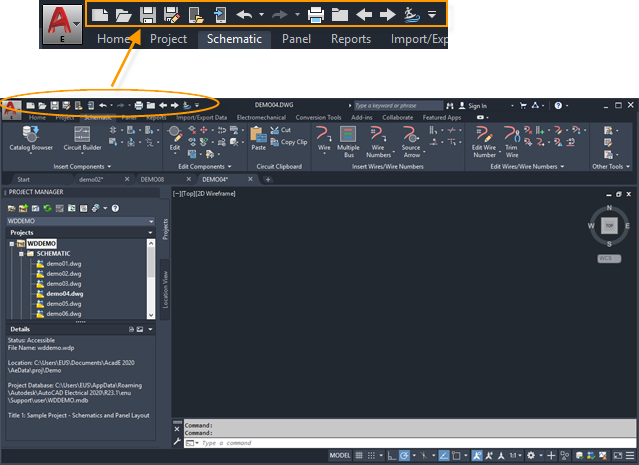This screenshot has width=639, height=465.
Task: Toggle annotation objects visibility in status bar
Action: point(477,455)
